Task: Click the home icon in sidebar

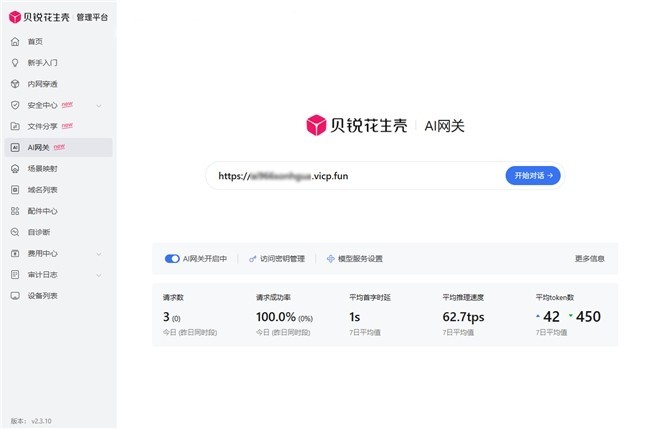Action: (15, 41)
